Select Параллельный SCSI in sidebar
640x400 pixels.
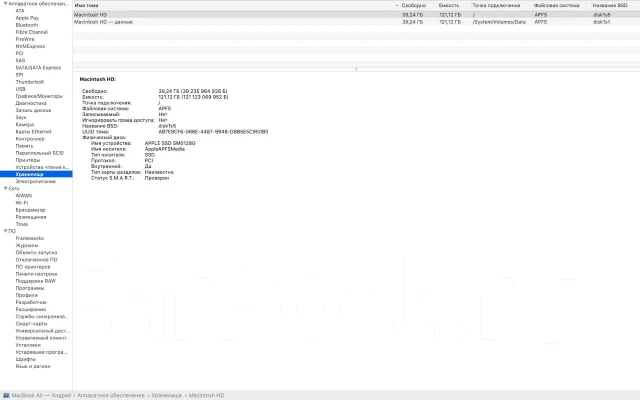coord(40,153)
